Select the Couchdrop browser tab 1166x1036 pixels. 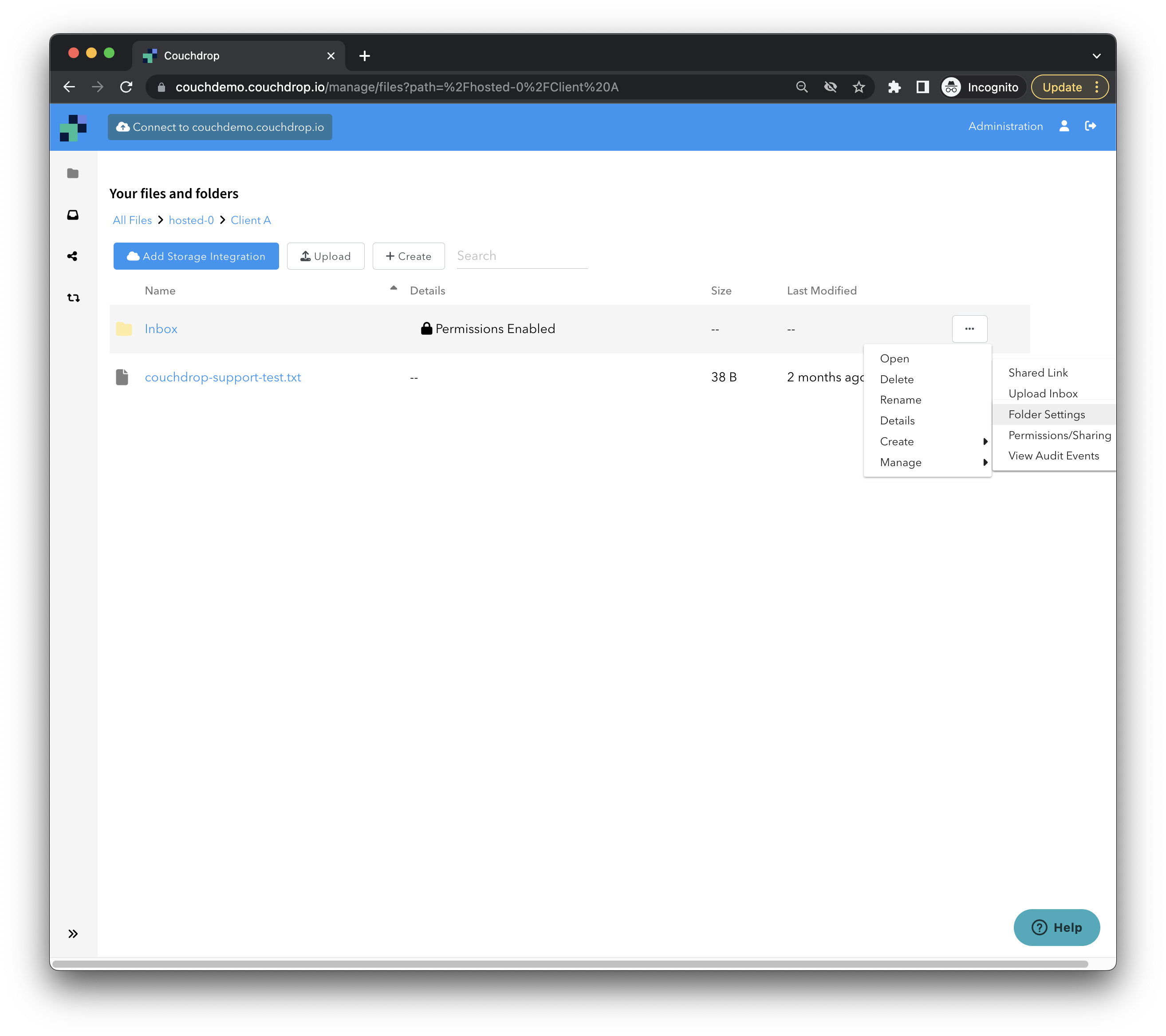238,55
